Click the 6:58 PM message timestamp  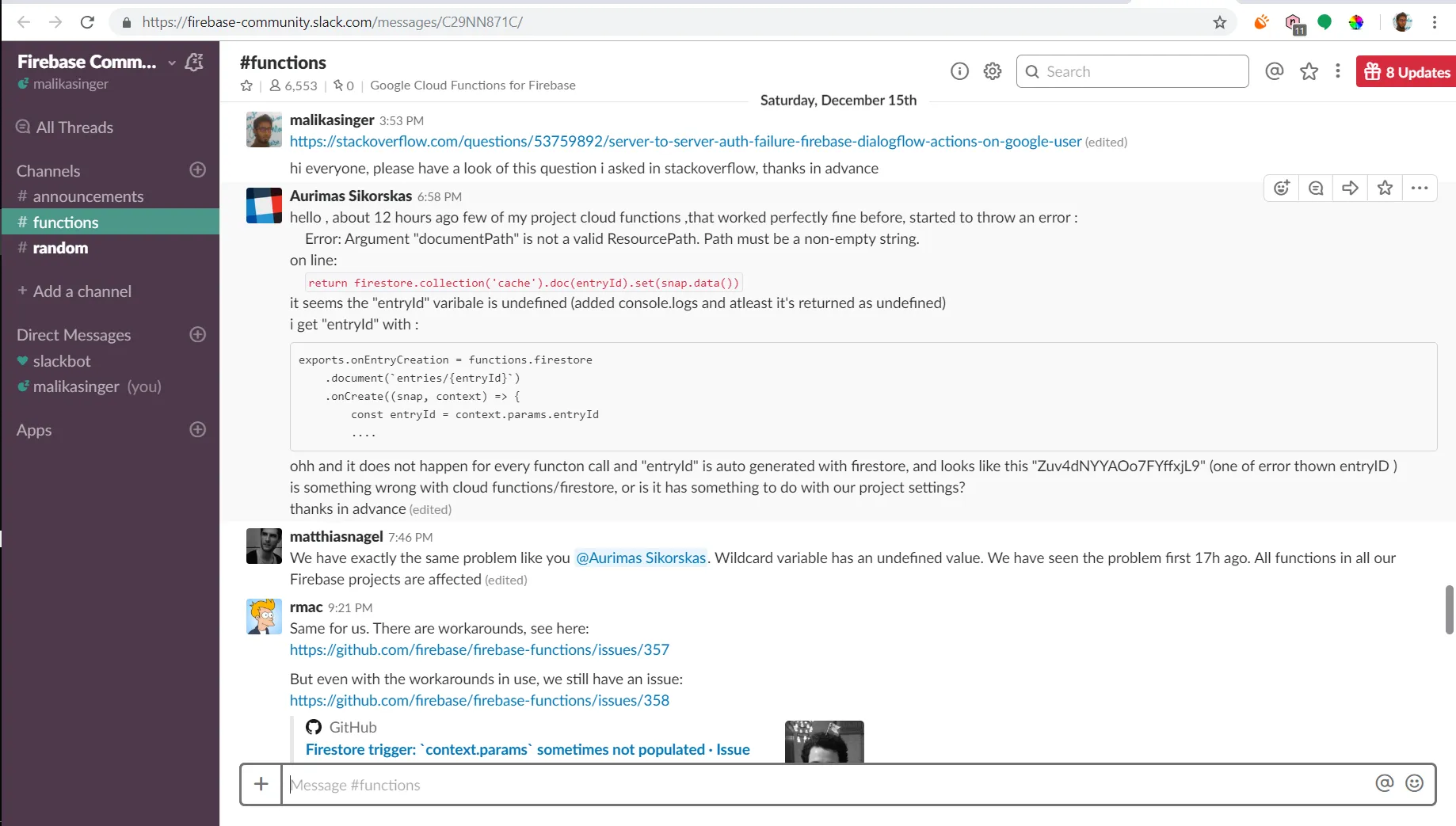click(440, 196)
